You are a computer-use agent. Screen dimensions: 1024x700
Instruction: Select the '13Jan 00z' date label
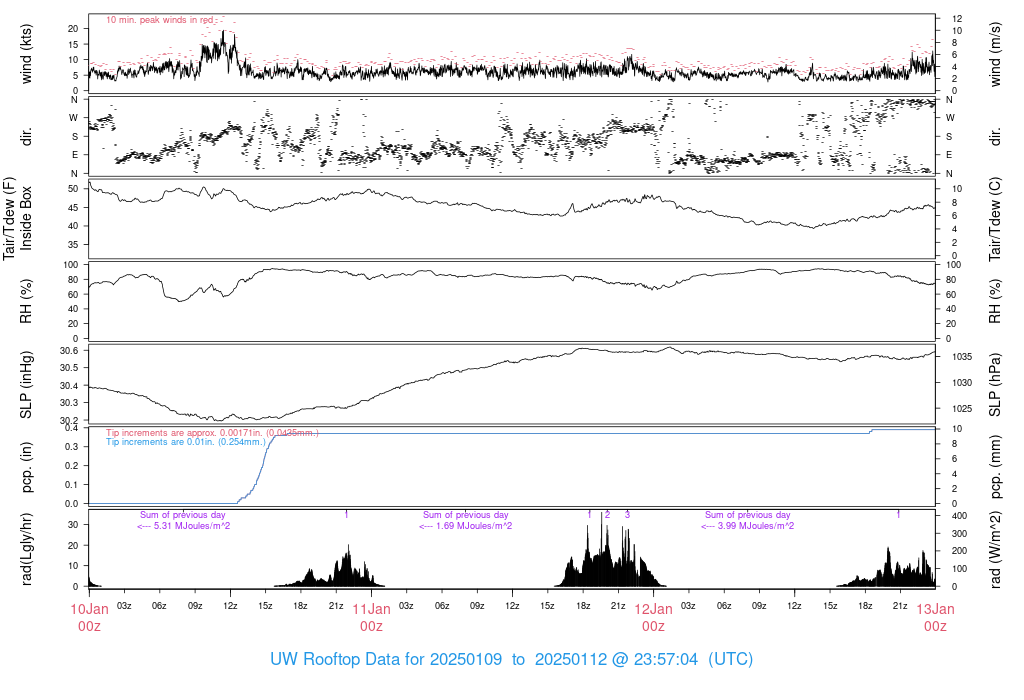(x=935, y=618)
